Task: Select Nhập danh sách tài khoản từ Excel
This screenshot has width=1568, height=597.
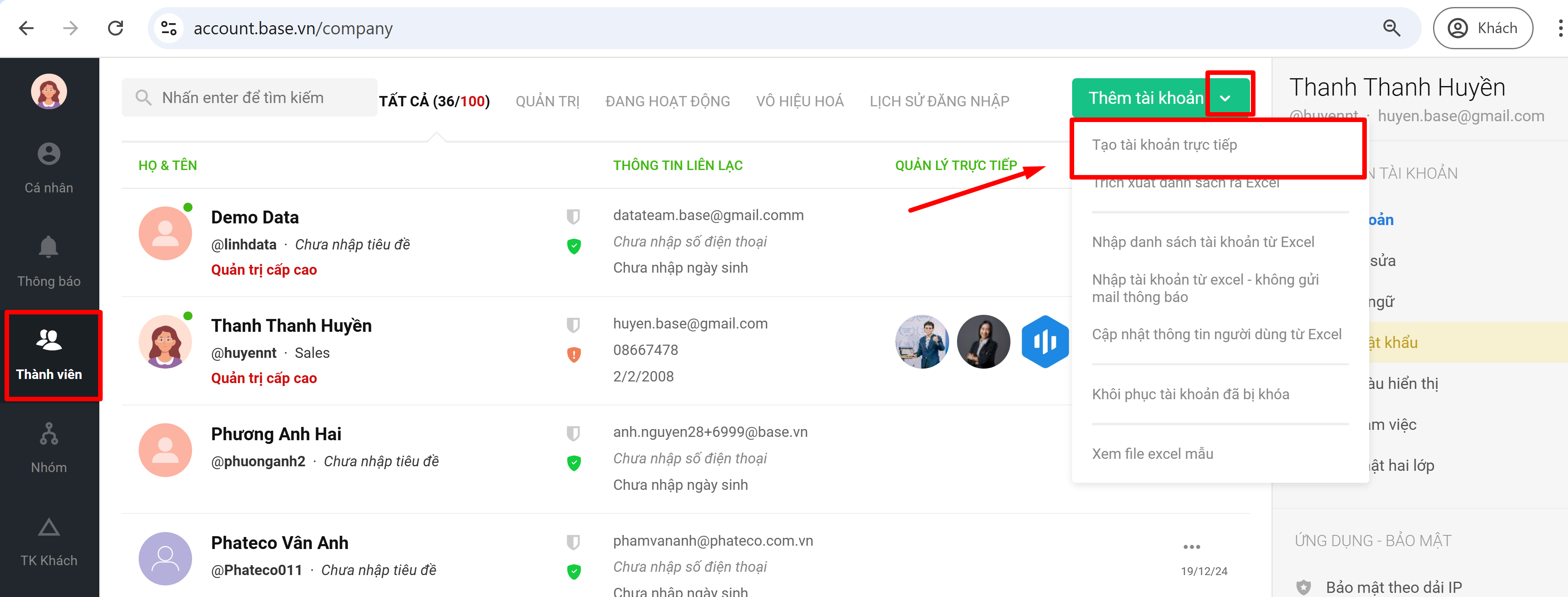Action: [1202, 242]
